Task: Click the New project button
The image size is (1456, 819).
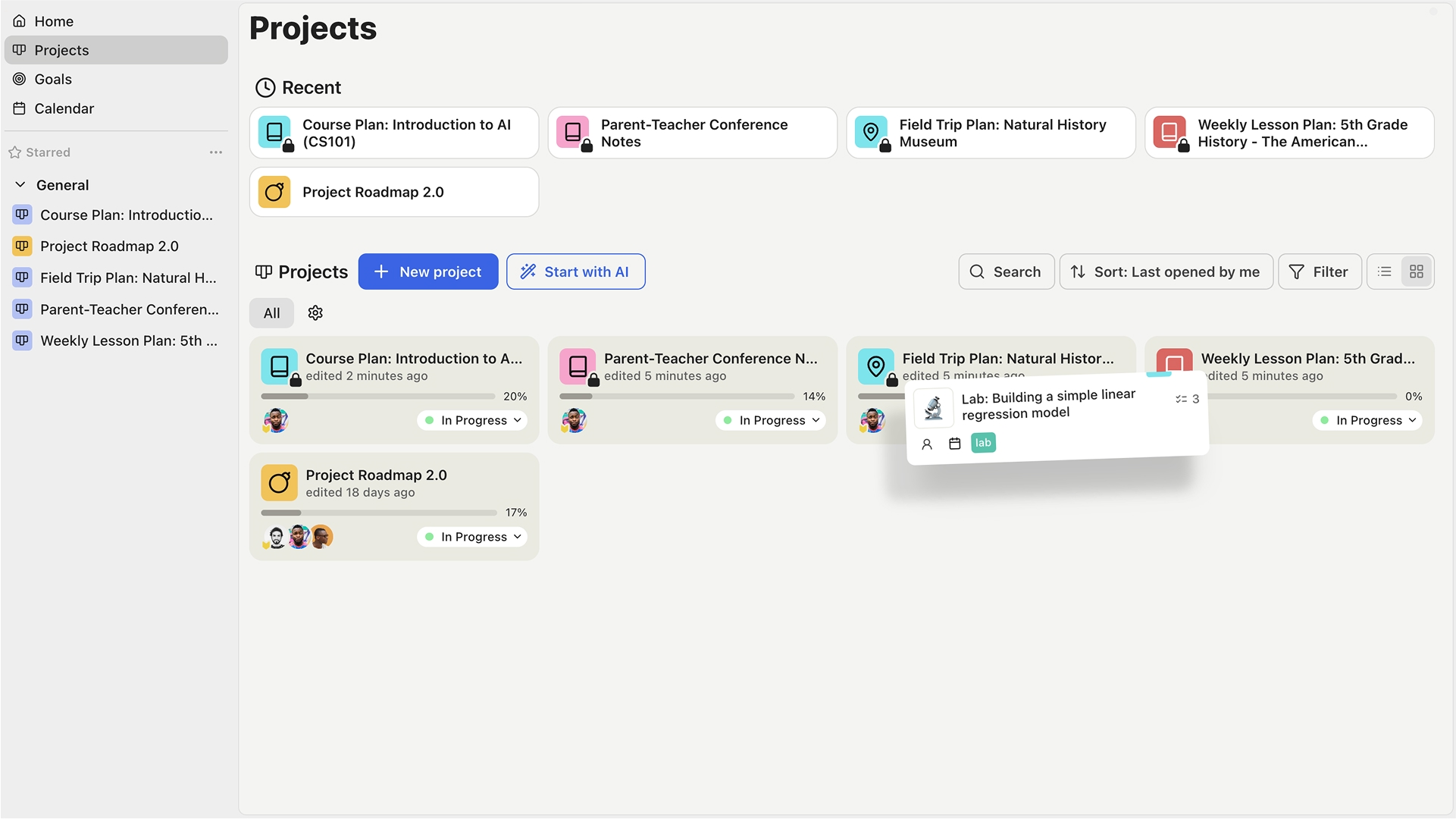Action: pyautogui.click(x=428, y=271)
